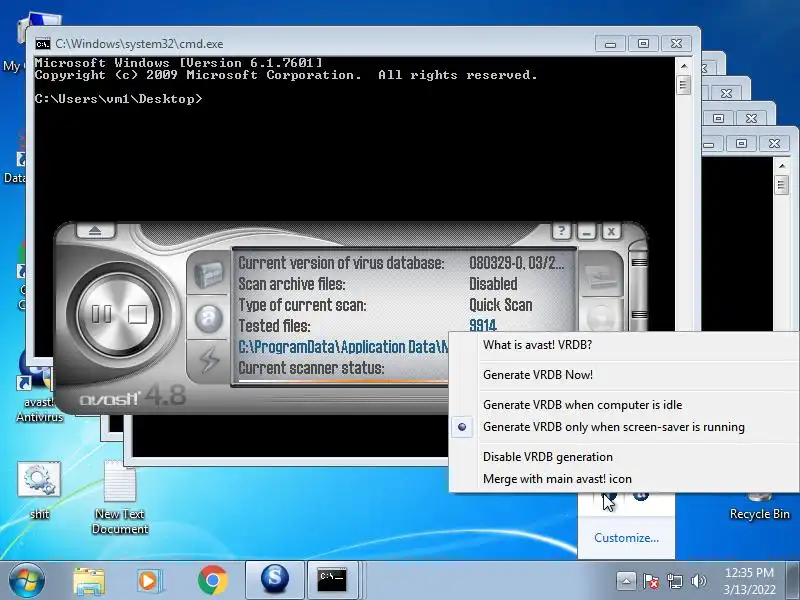The width and height of the screenshot is (800, 600).
Task: Click the lightning bolt update icon
Action: tap(209, 359)
